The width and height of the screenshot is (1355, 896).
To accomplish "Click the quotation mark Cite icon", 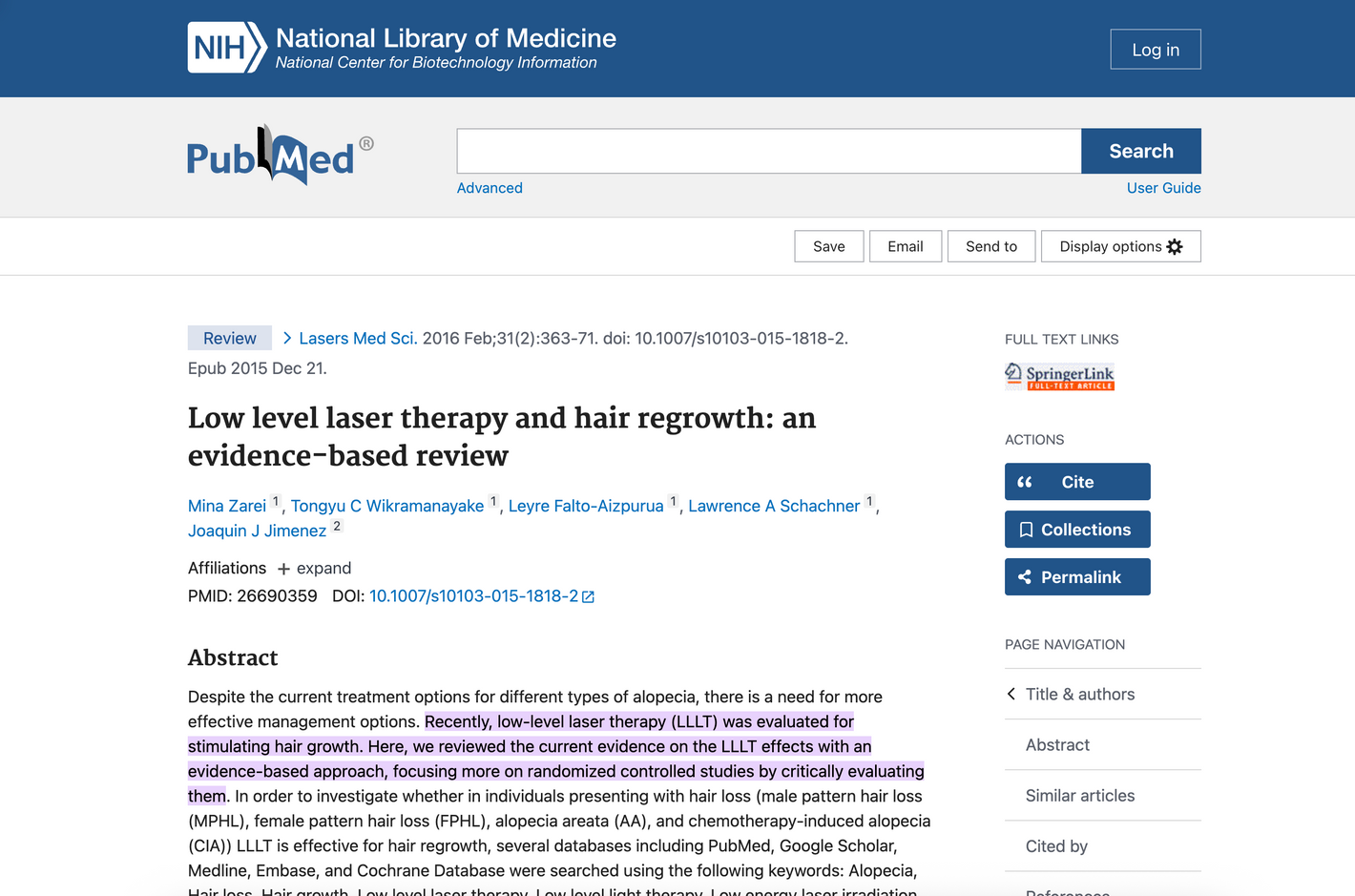I will (x=1025, y=482).
